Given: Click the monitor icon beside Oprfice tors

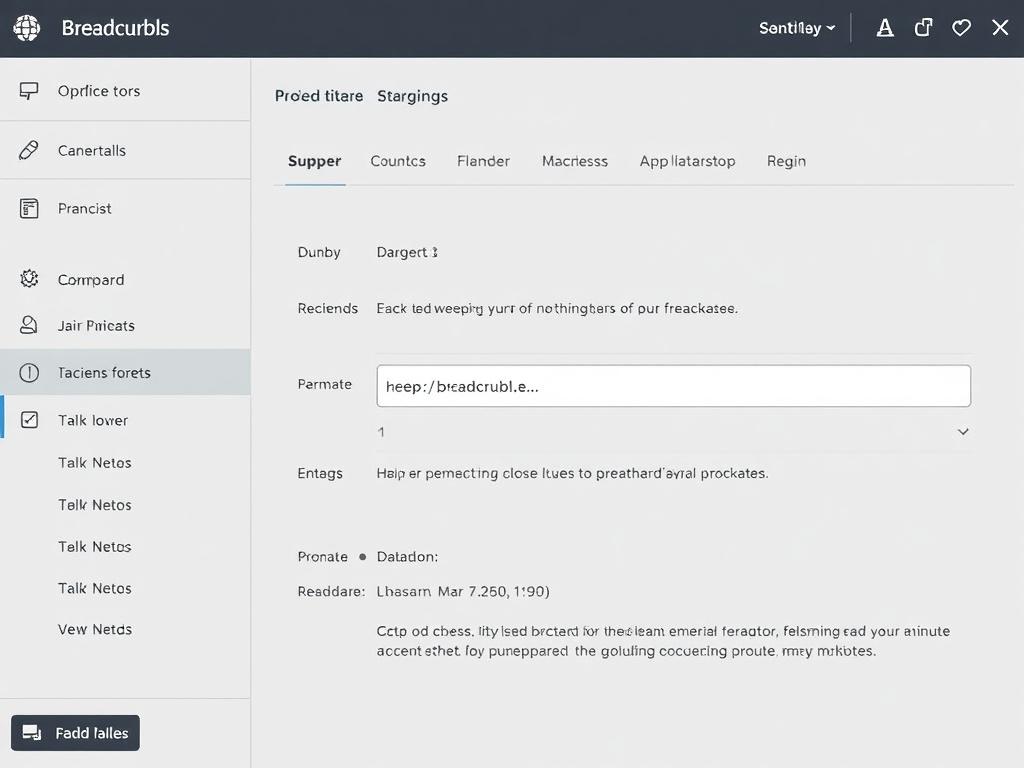Looking at the screenshot, I should point(29,91).
